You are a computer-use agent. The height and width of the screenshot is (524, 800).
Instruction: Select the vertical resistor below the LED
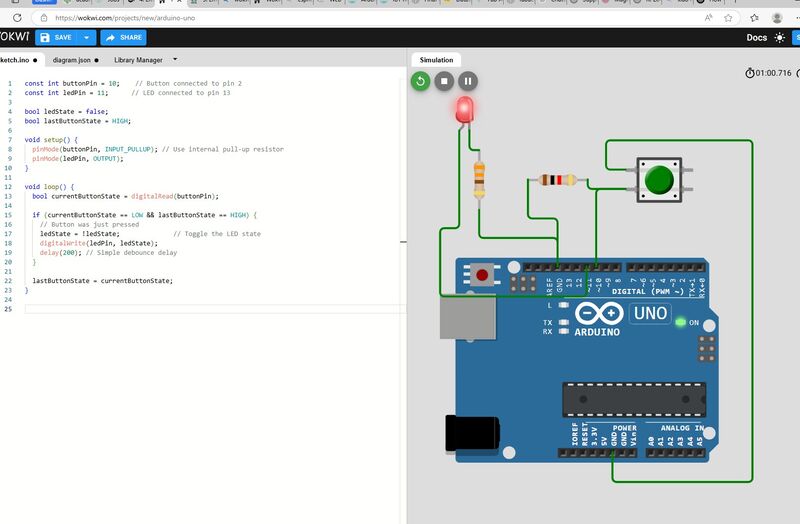click(479, 180)
